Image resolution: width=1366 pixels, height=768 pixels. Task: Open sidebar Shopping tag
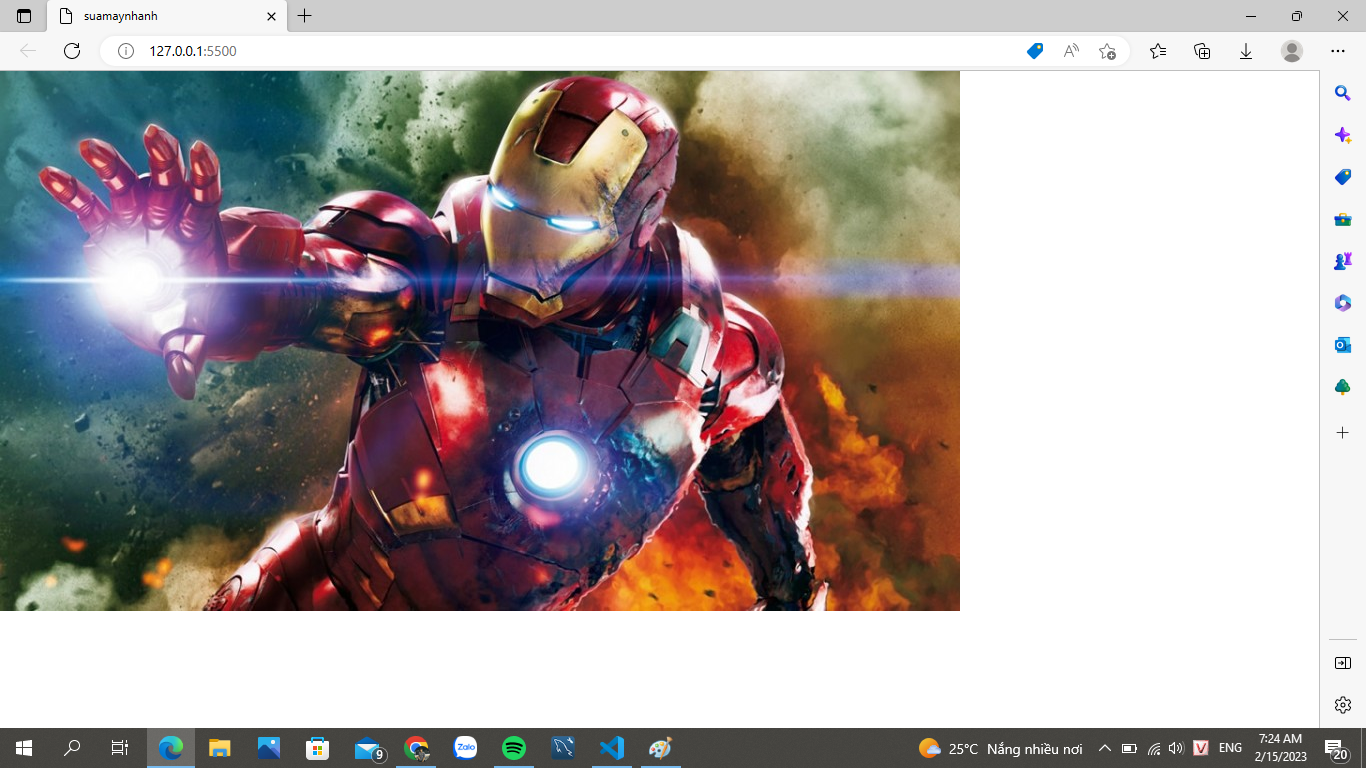[1343, 177]
